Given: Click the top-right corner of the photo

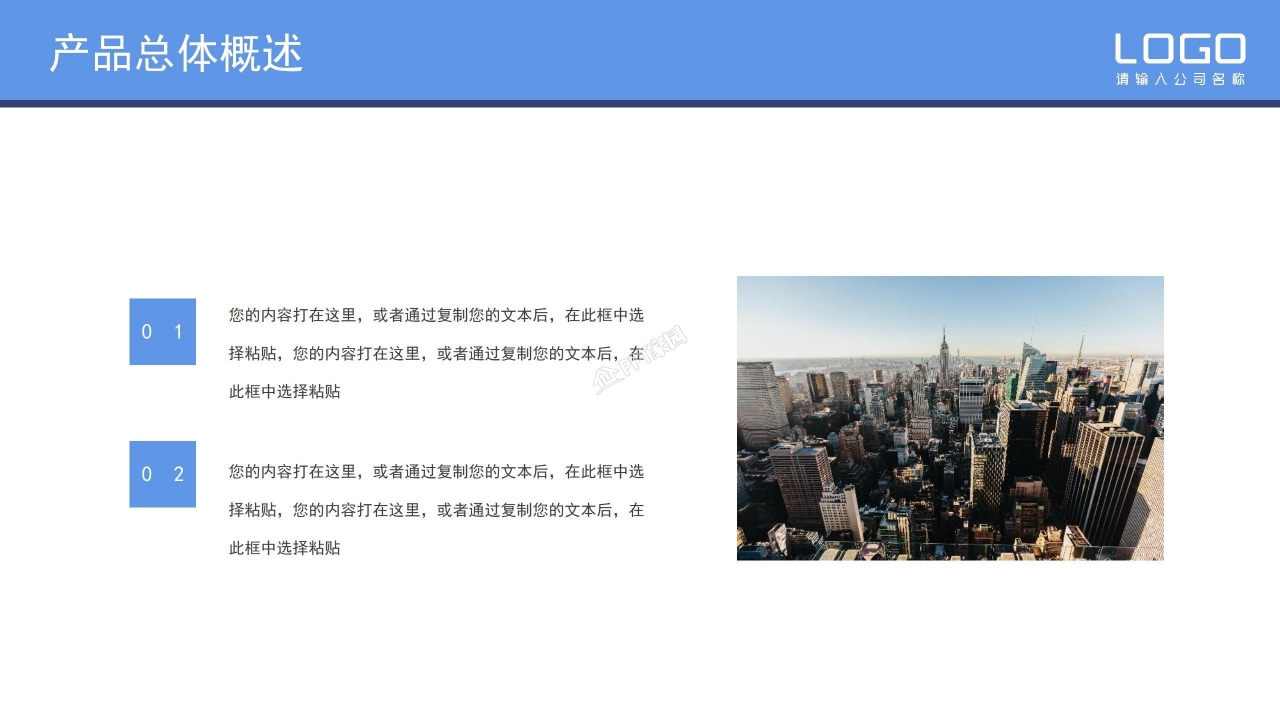Looking at the screenshot, I should (1160, 280).
